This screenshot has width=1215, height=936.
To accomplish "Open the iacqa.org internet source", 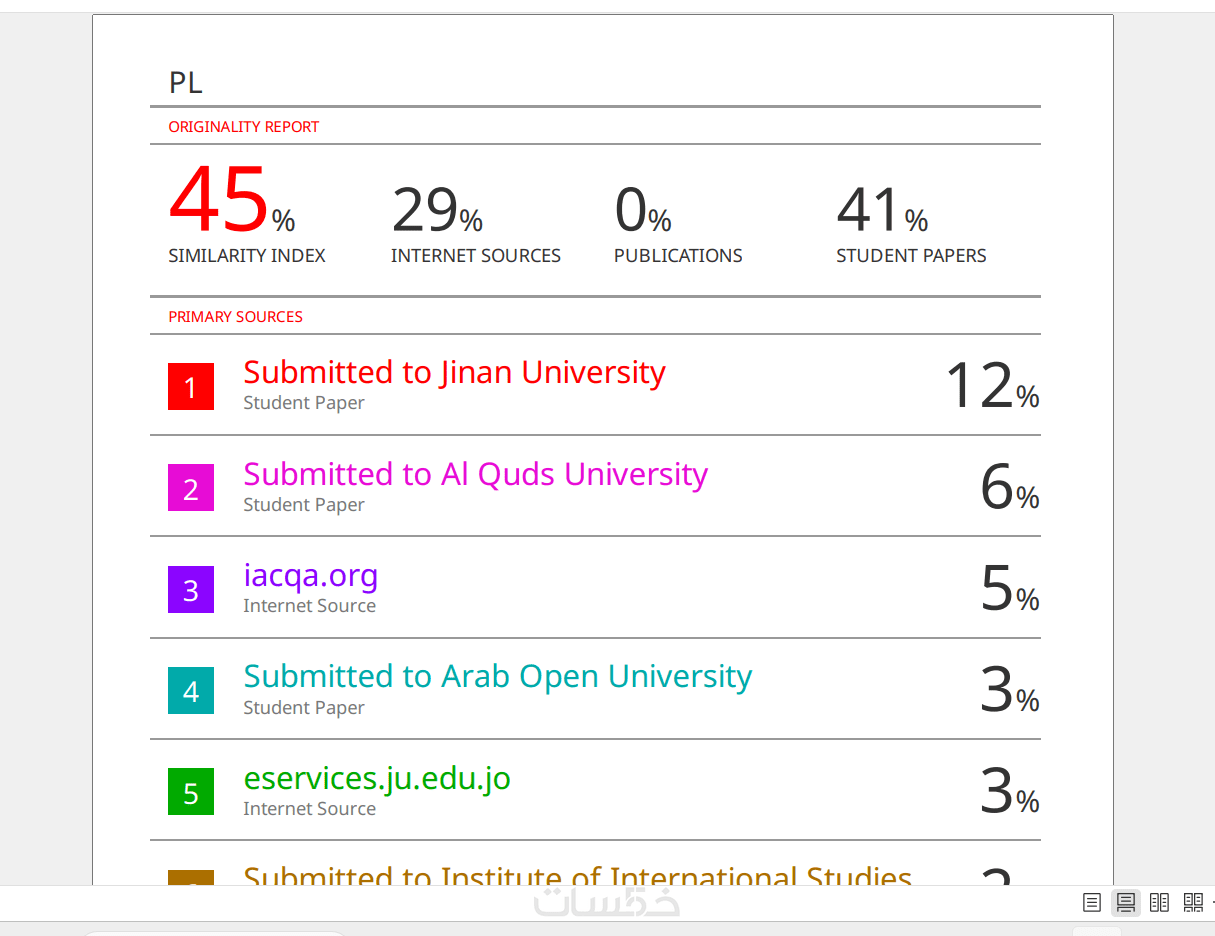I will 311,576.
